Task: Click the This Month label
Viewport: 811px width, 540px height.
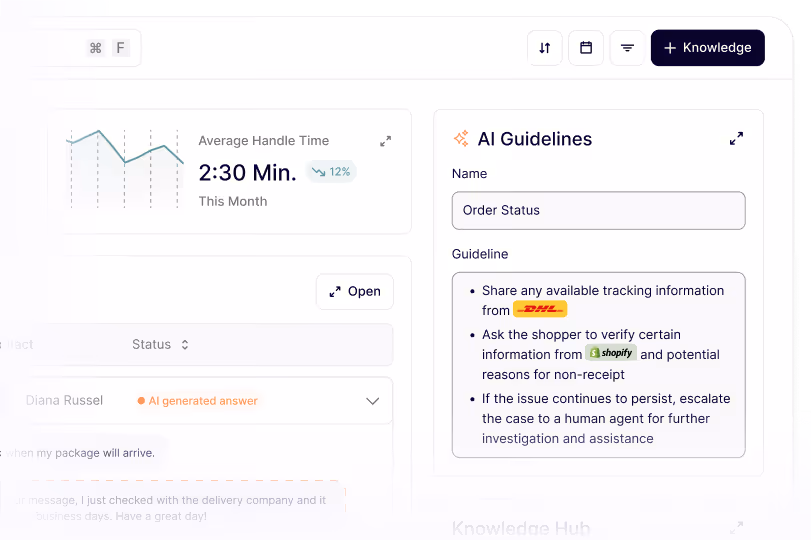Action: pyautogui.click(x=233, y=201)
